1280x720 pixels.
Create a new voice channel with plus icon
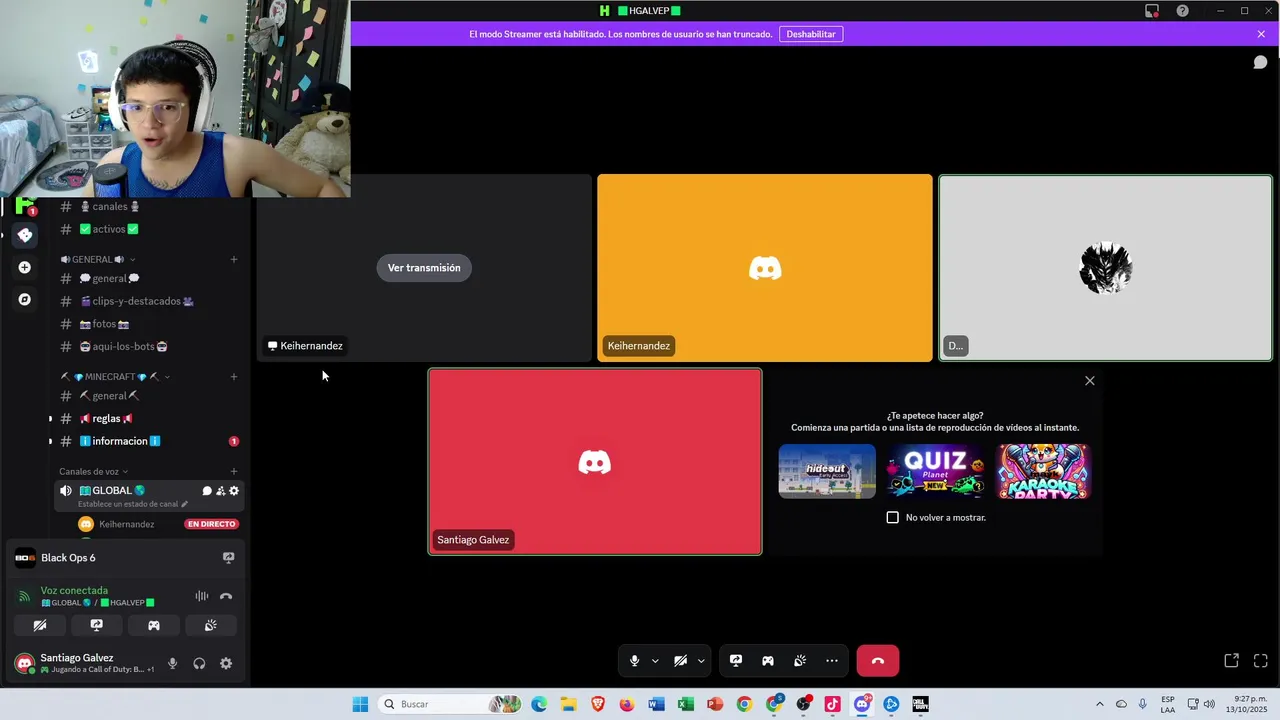[234, 471]
